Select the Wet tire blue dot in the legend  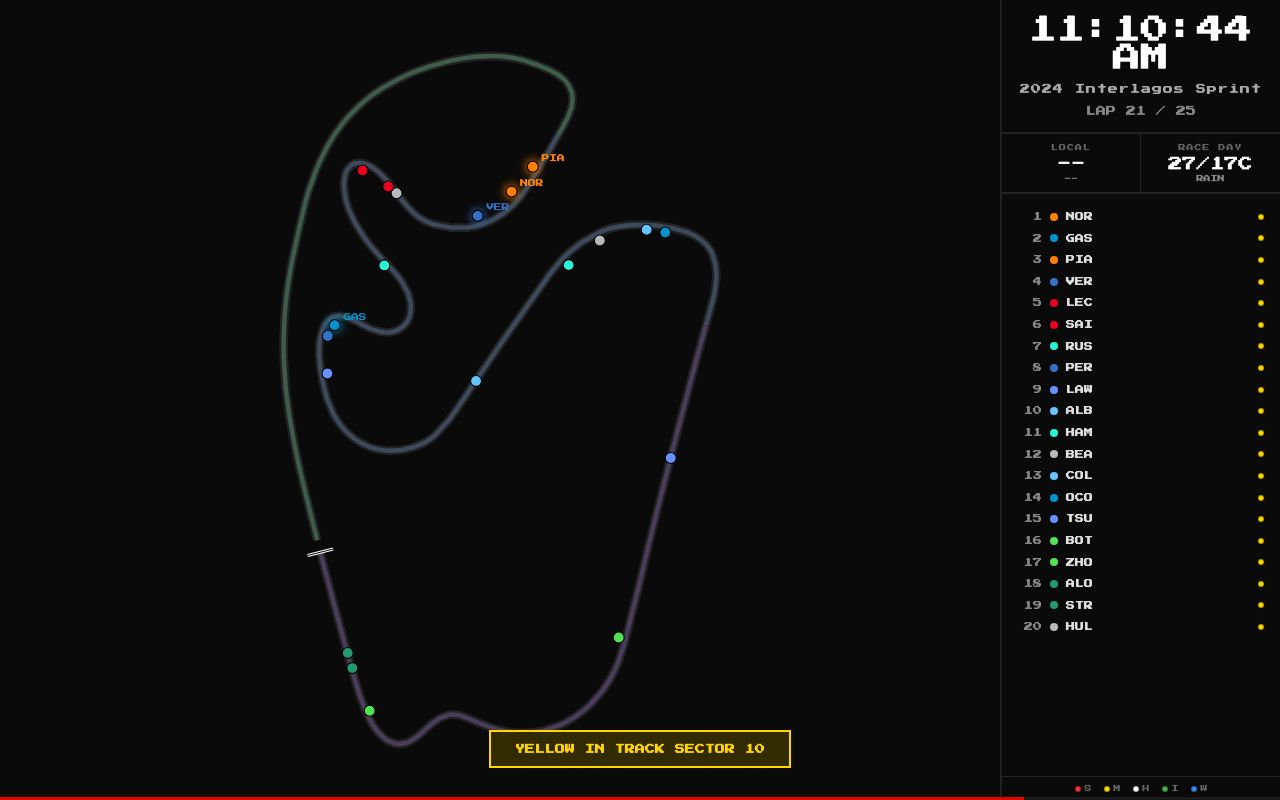click(x=1193, y=788)
